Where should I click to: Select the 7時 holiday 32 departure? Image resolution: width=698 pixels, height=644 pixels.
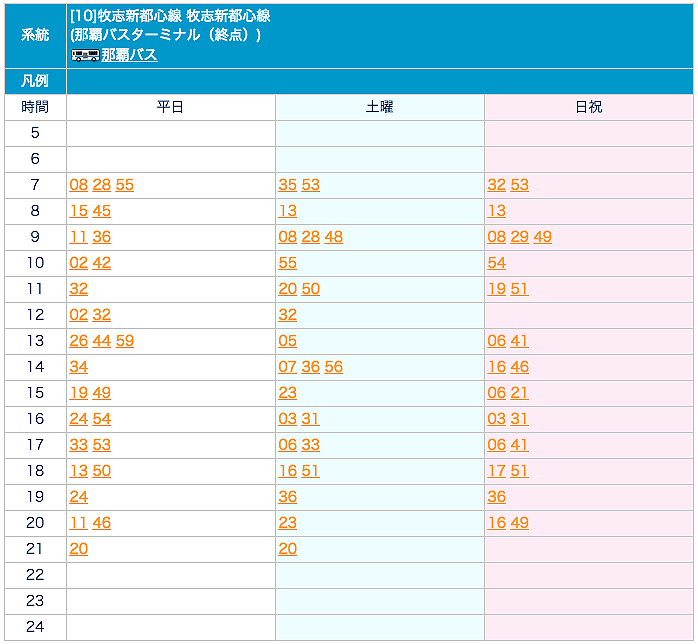click(496, 185)
